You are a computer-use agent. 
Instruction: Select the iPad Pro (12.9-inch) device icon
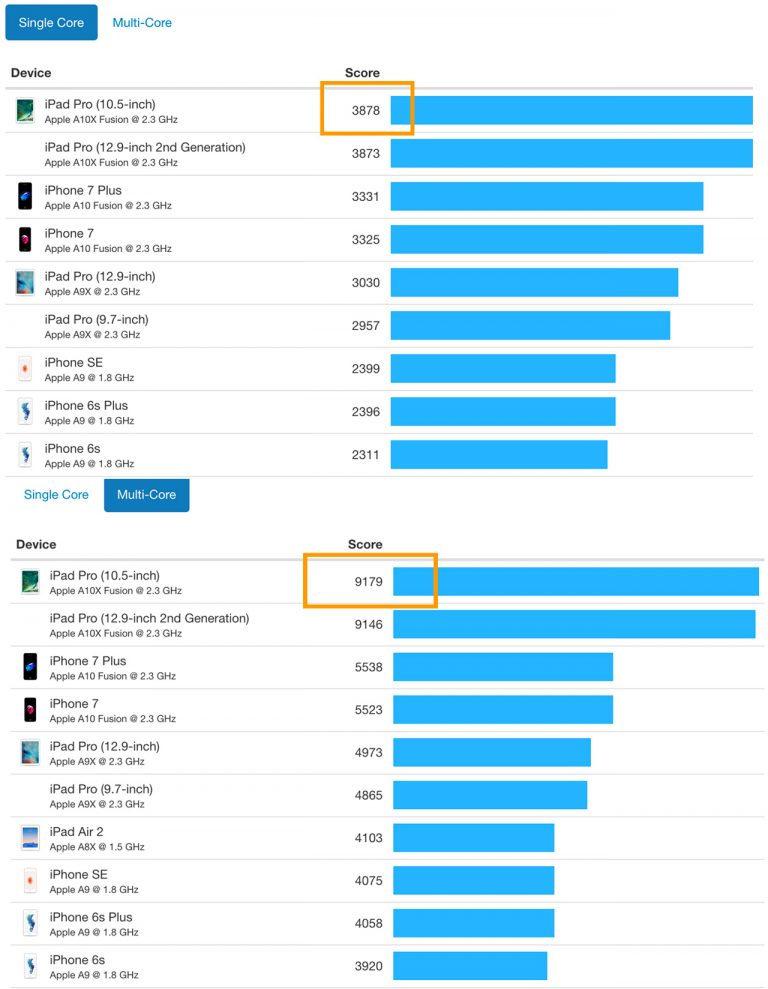(24, 282)
